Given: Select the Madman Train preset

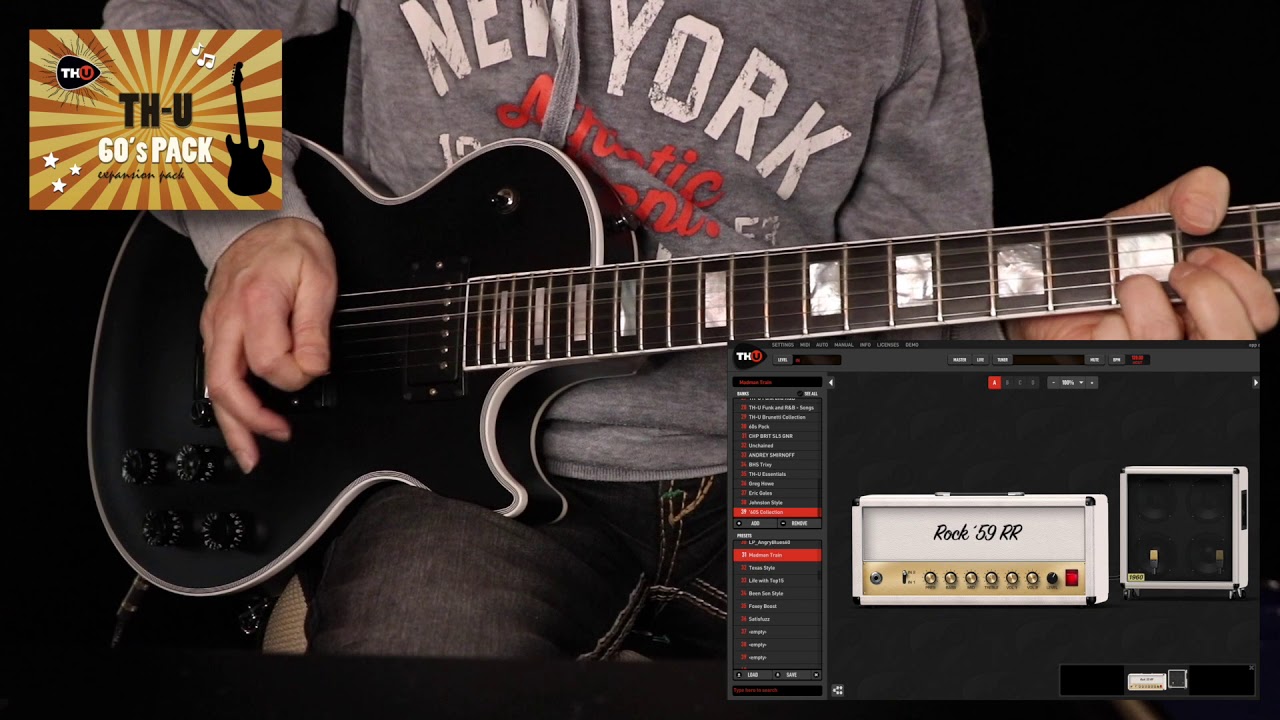Looking at the screenshot, I should tap(777, 555).
